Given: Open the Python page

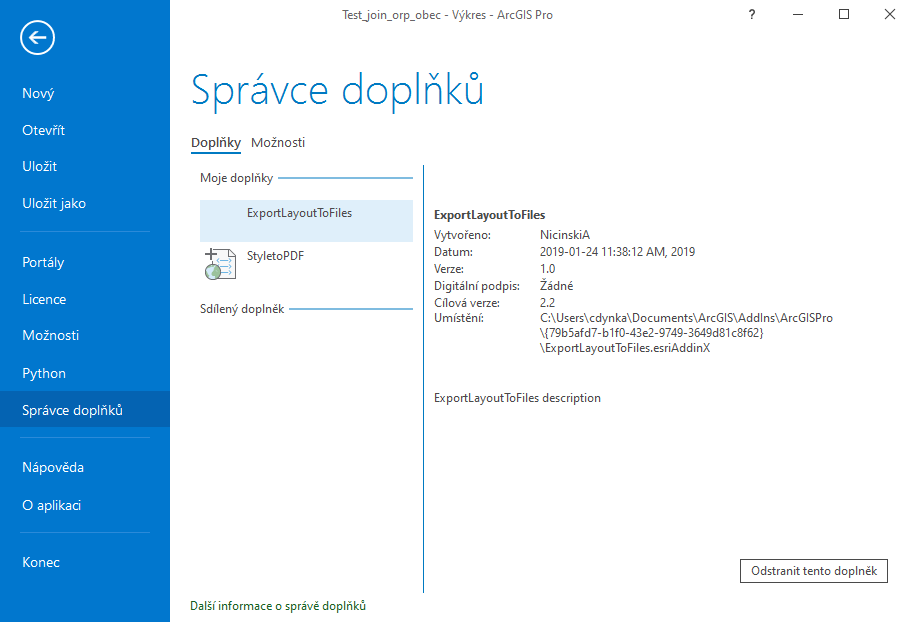Looking at the screenshot, I should pyautogui.click(x=44, y=373).
